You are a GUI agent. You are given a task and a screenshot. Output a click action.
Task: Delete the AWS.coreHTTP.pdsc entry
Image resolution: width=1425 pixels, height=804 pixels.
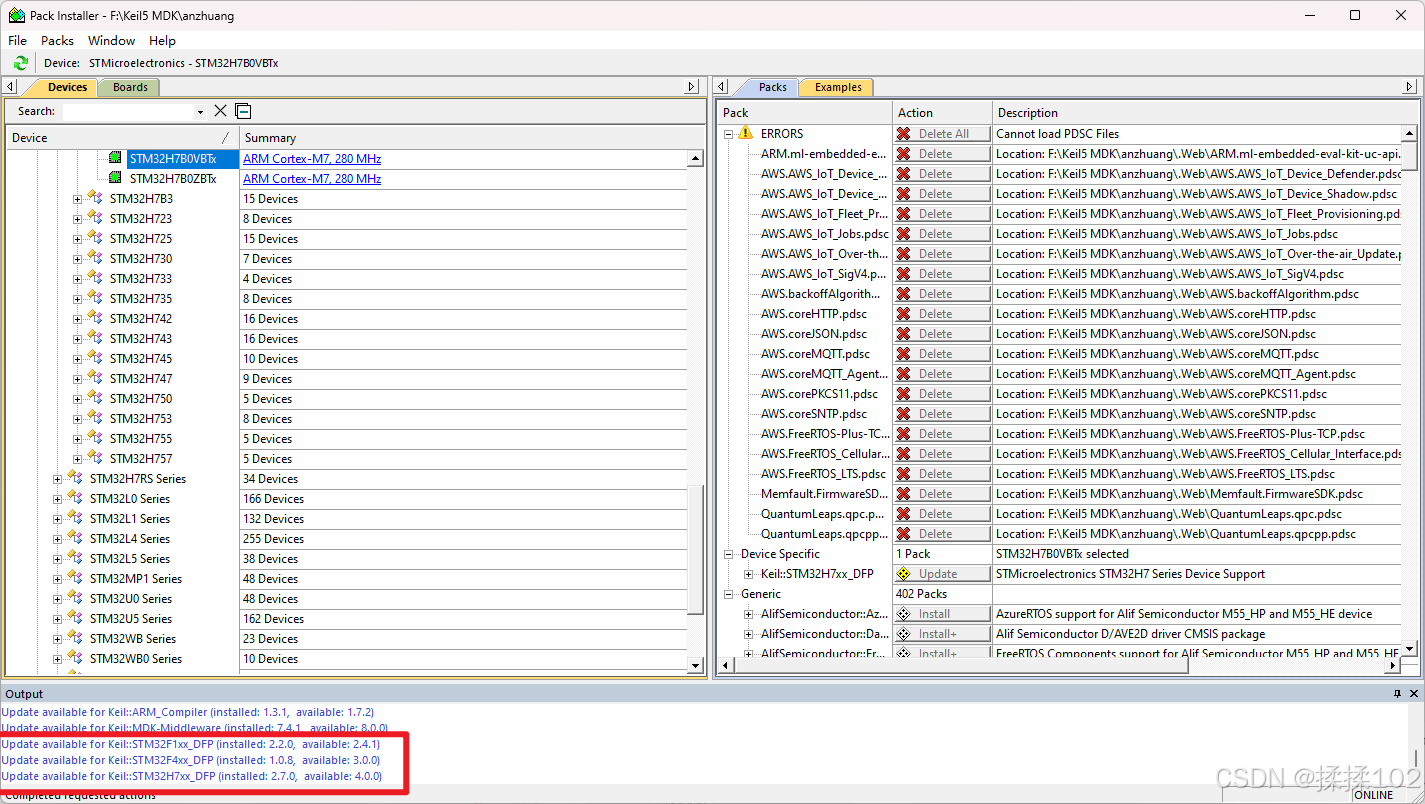[x=942, y=313]
